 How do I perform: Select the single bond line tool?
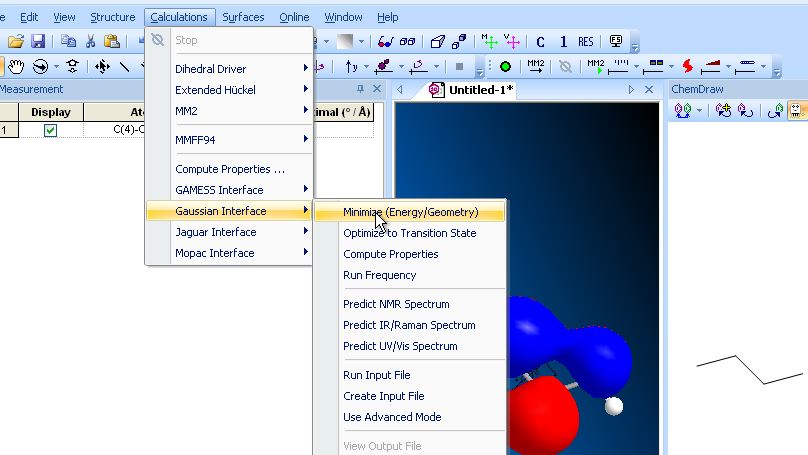pos(124,66)
